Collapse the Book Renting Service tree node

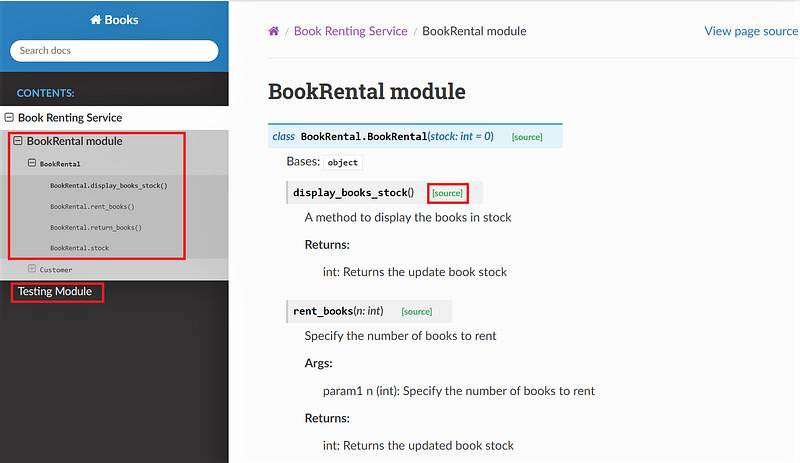coord(9,117)
